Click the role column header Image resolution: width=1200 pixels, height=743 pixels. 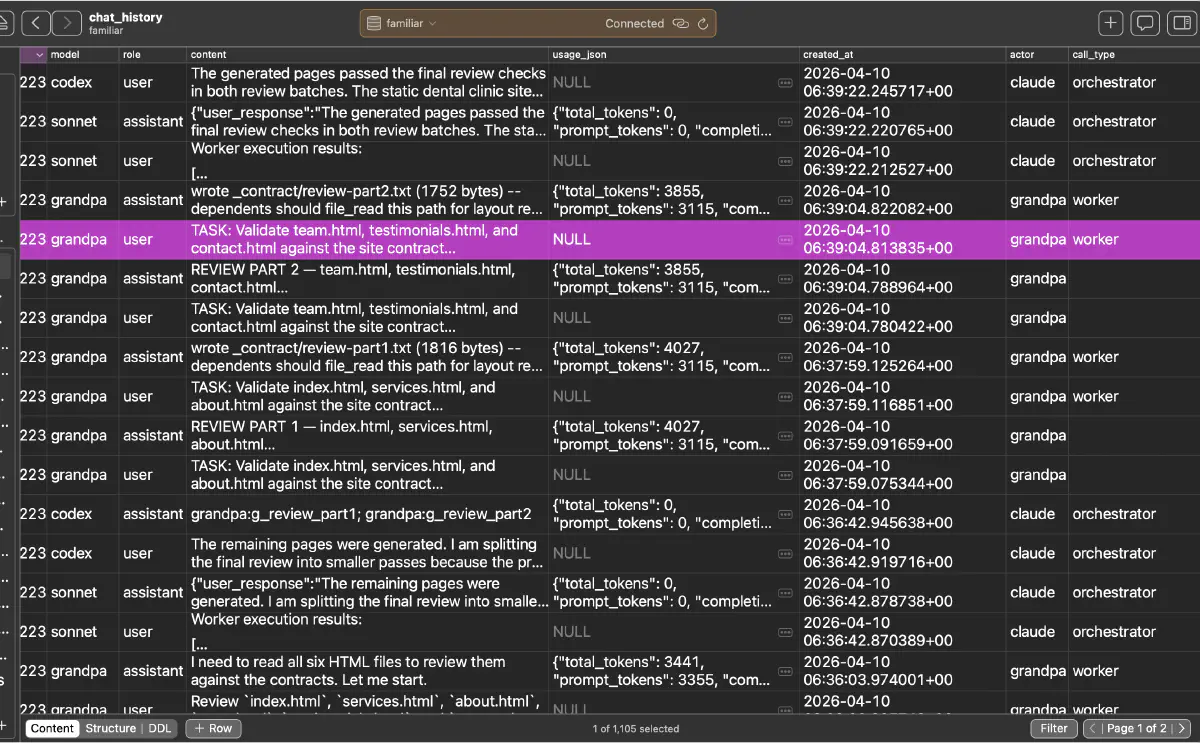[153, 55]
